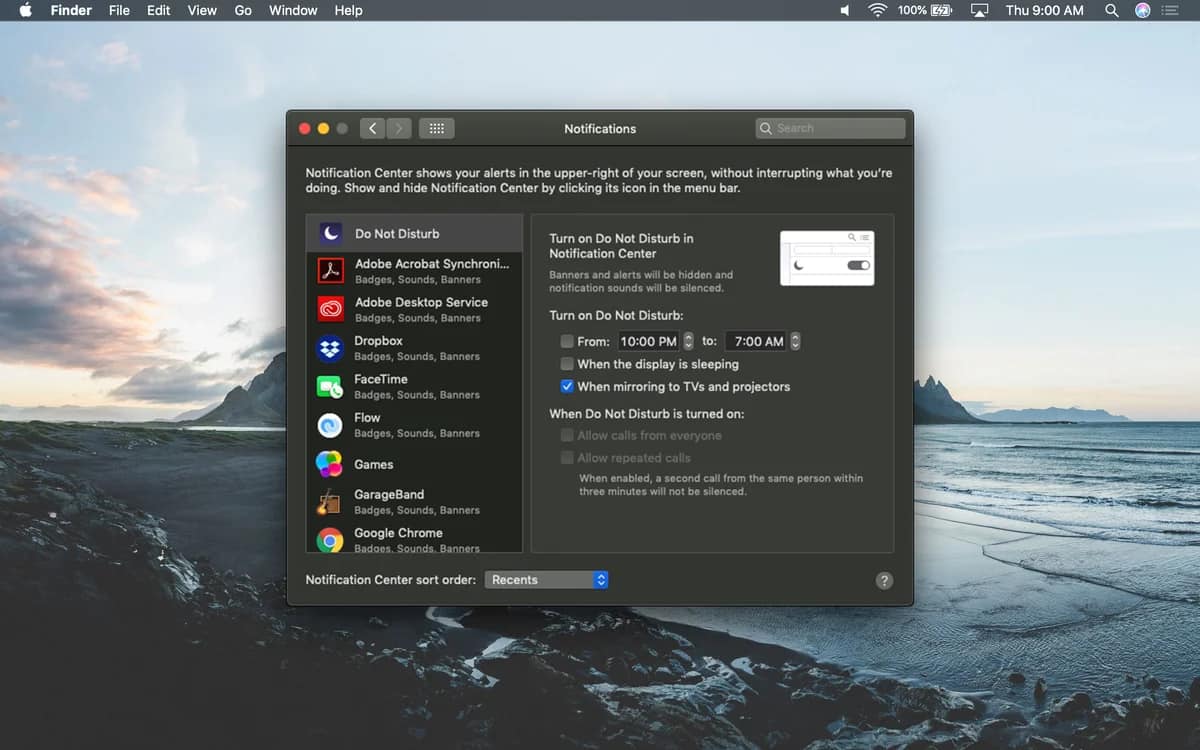Image resolution: width=1200 pixels, height=750 pixels.
Task: Open Notification Center sort order dropdown
Action: point(546,580)
